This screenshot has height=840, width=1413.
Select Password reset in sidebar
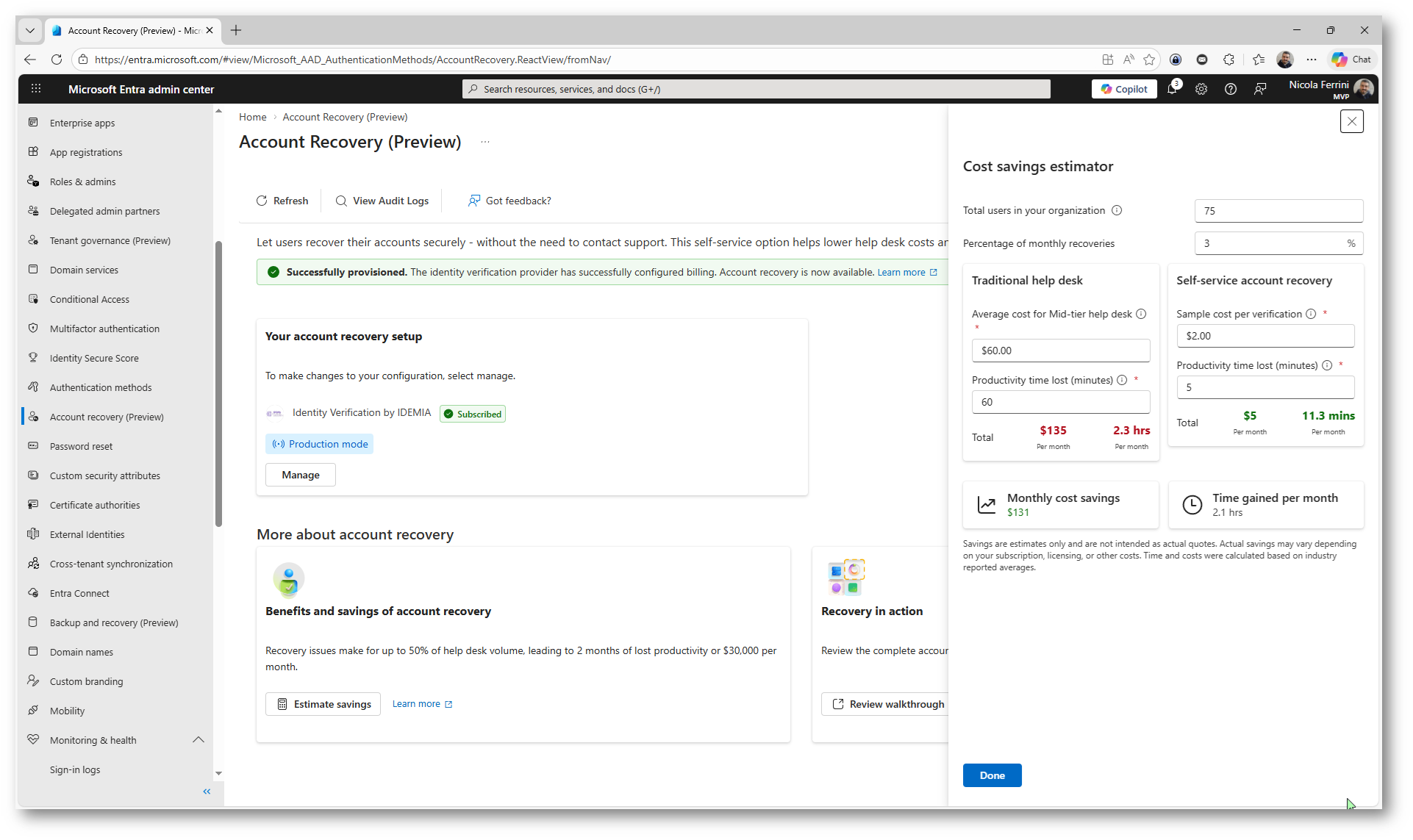81,446
